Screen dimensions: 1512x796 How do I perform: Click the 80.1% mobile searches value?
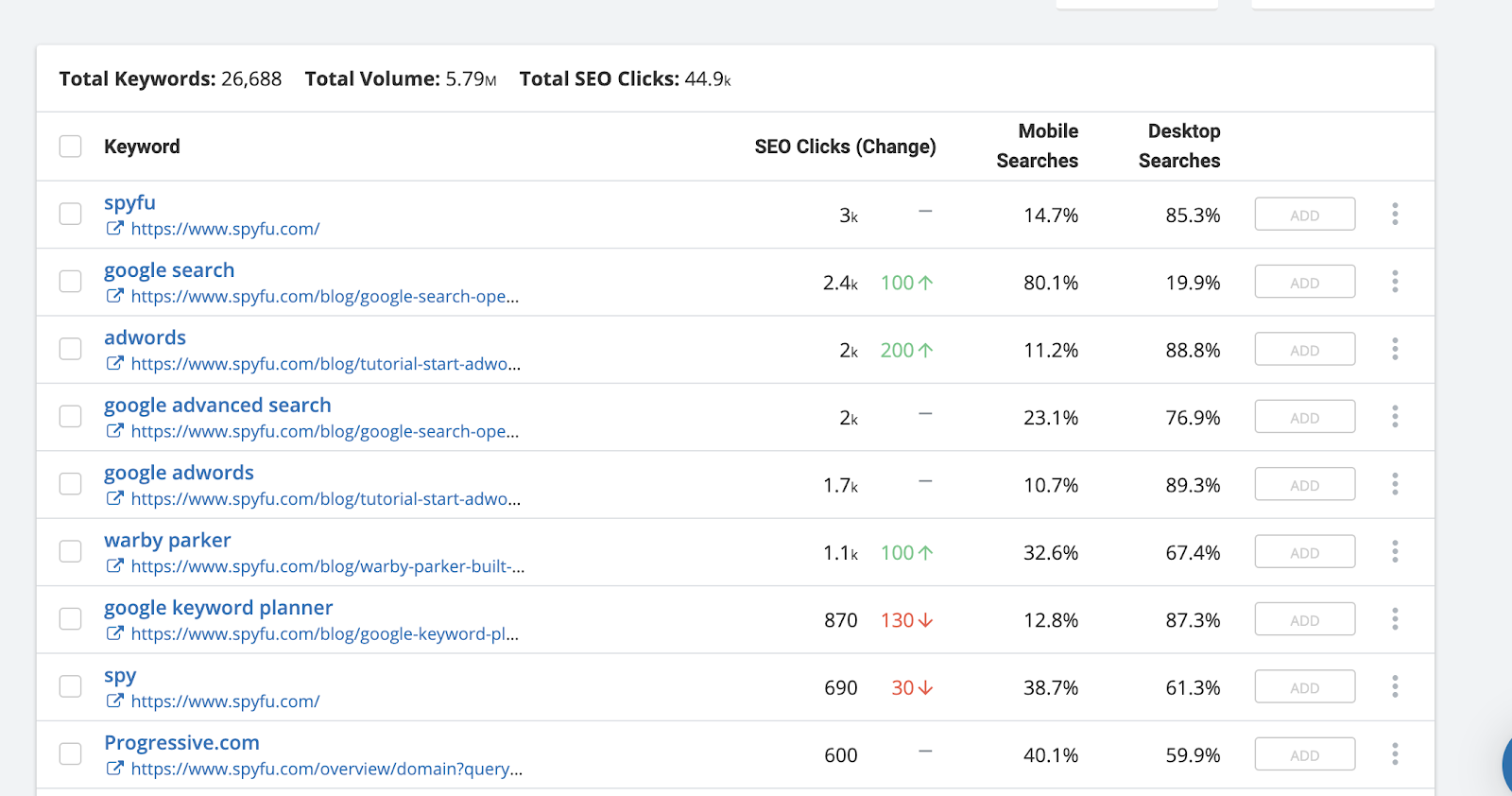(1051, 283)
